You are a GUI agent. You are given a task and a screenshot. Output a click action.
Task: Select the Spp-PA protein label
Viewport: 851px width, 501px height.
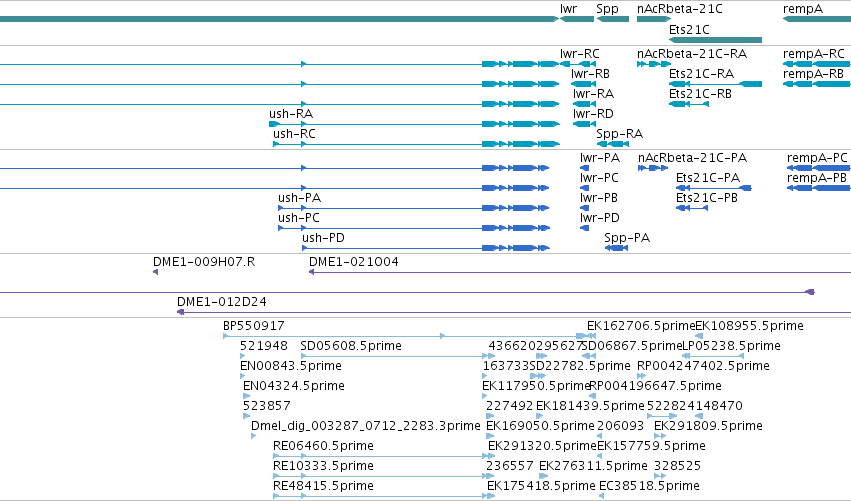click(x=627, y=238)
